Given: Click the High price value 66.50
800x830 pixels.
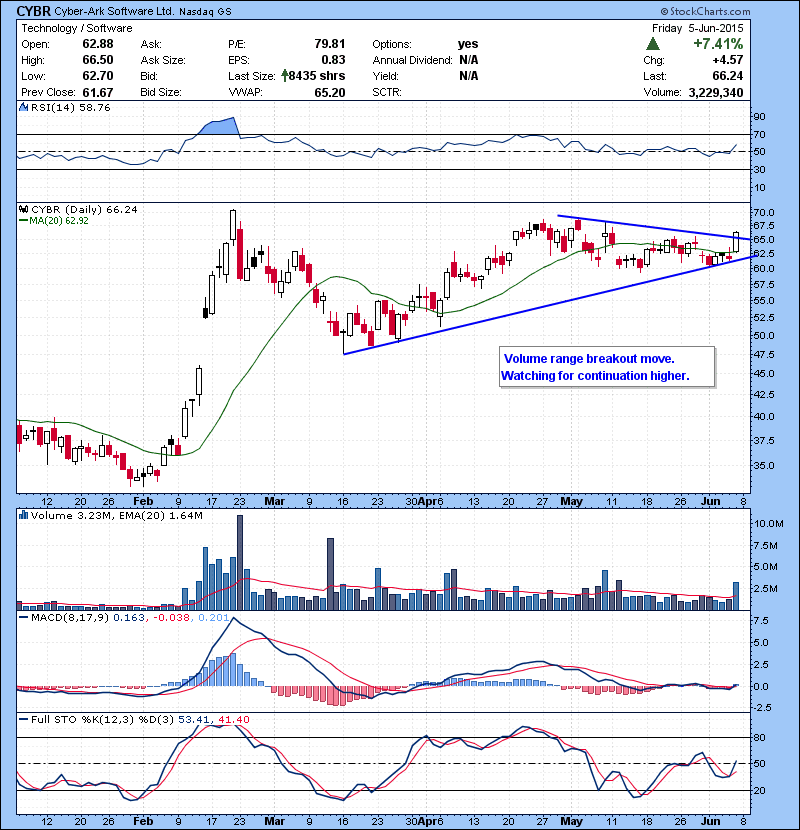Looking at the screenshot, I should click(x=98, y=60).
